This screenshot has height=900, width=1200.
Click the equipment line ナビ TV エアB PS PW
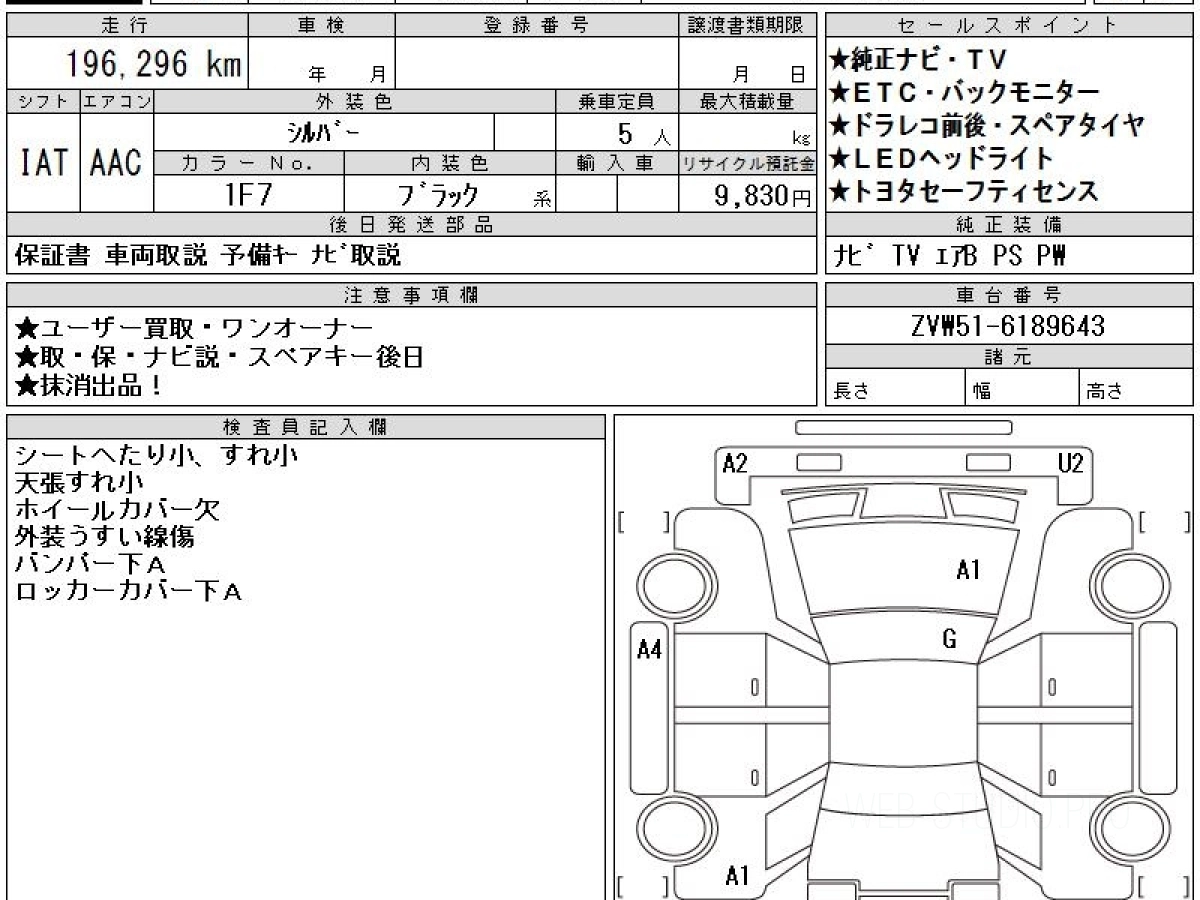point(950,256)
